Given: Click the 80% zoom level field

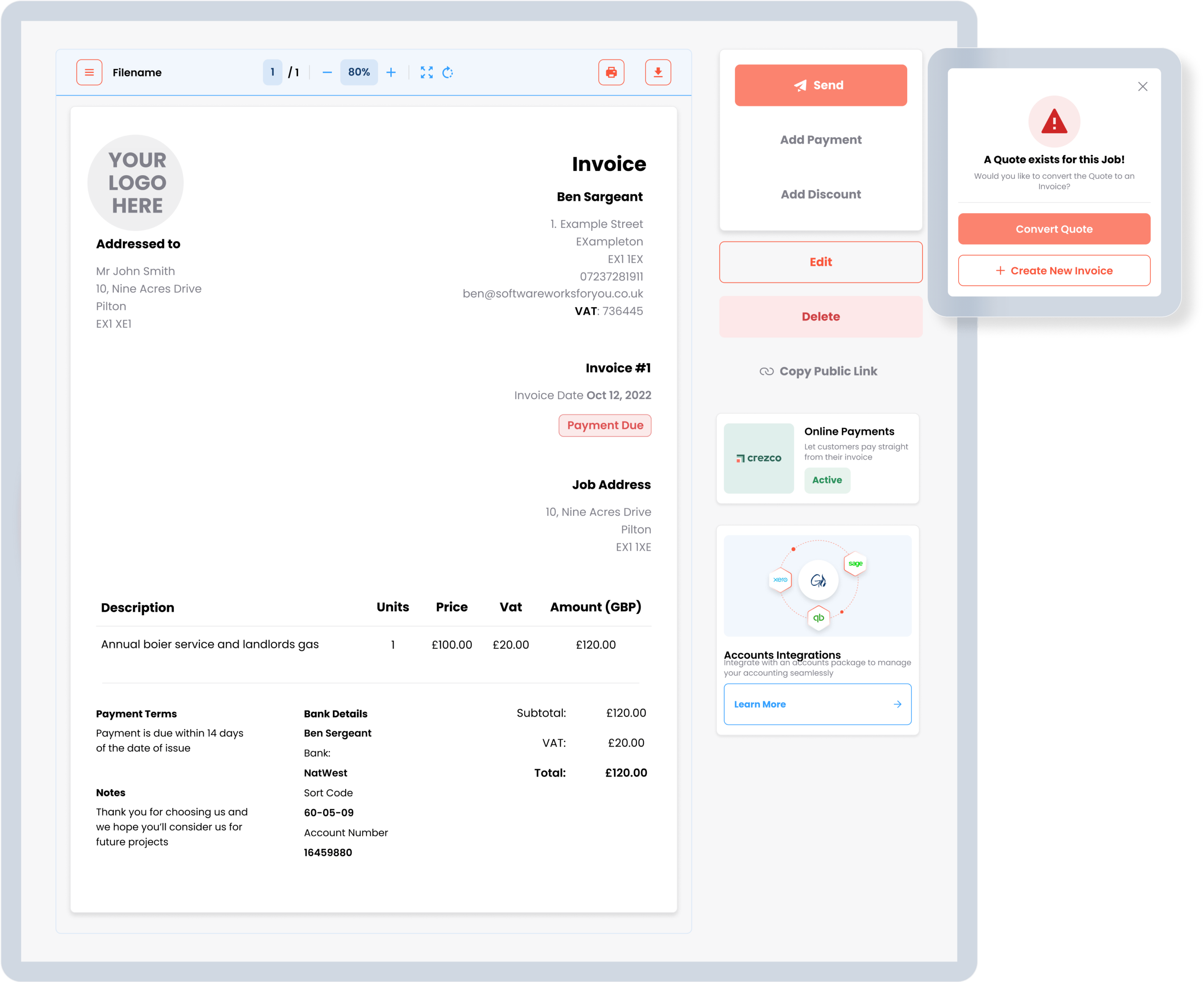Looking at the screenshot, I should pos(359,72).
